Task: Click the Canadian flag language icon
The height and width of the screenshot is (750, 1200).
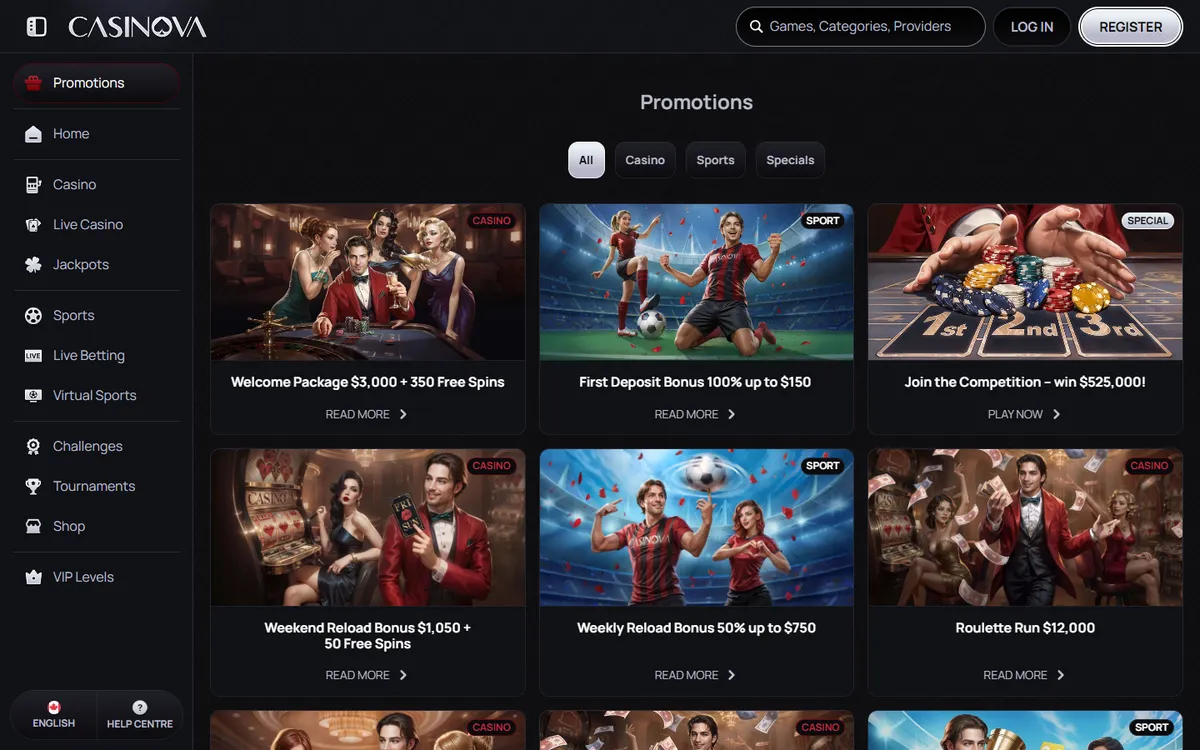Action: 54,707
